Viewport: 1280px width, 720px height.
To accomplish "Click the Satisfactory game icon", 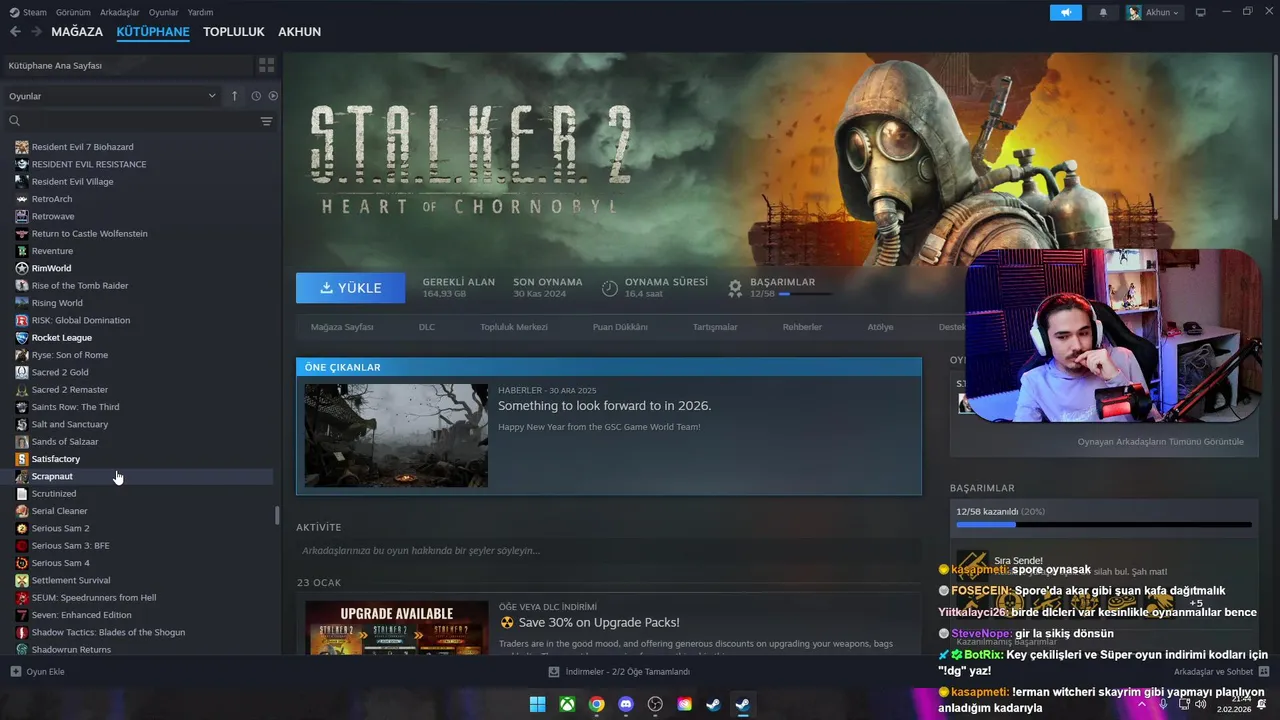I will coord(22,459).
